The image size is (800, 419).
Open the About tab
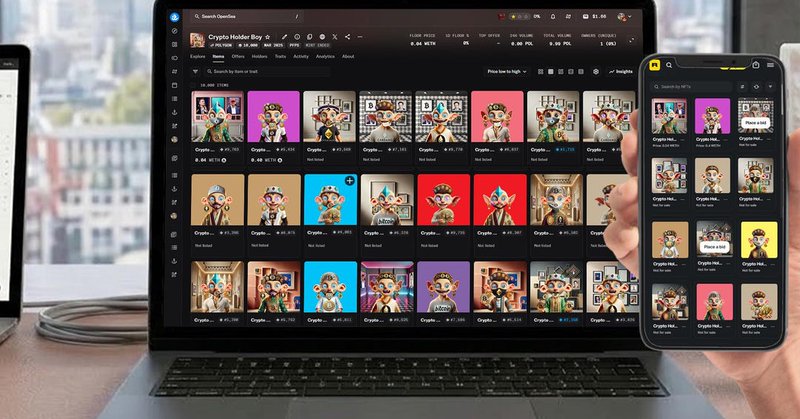[348, 56]
